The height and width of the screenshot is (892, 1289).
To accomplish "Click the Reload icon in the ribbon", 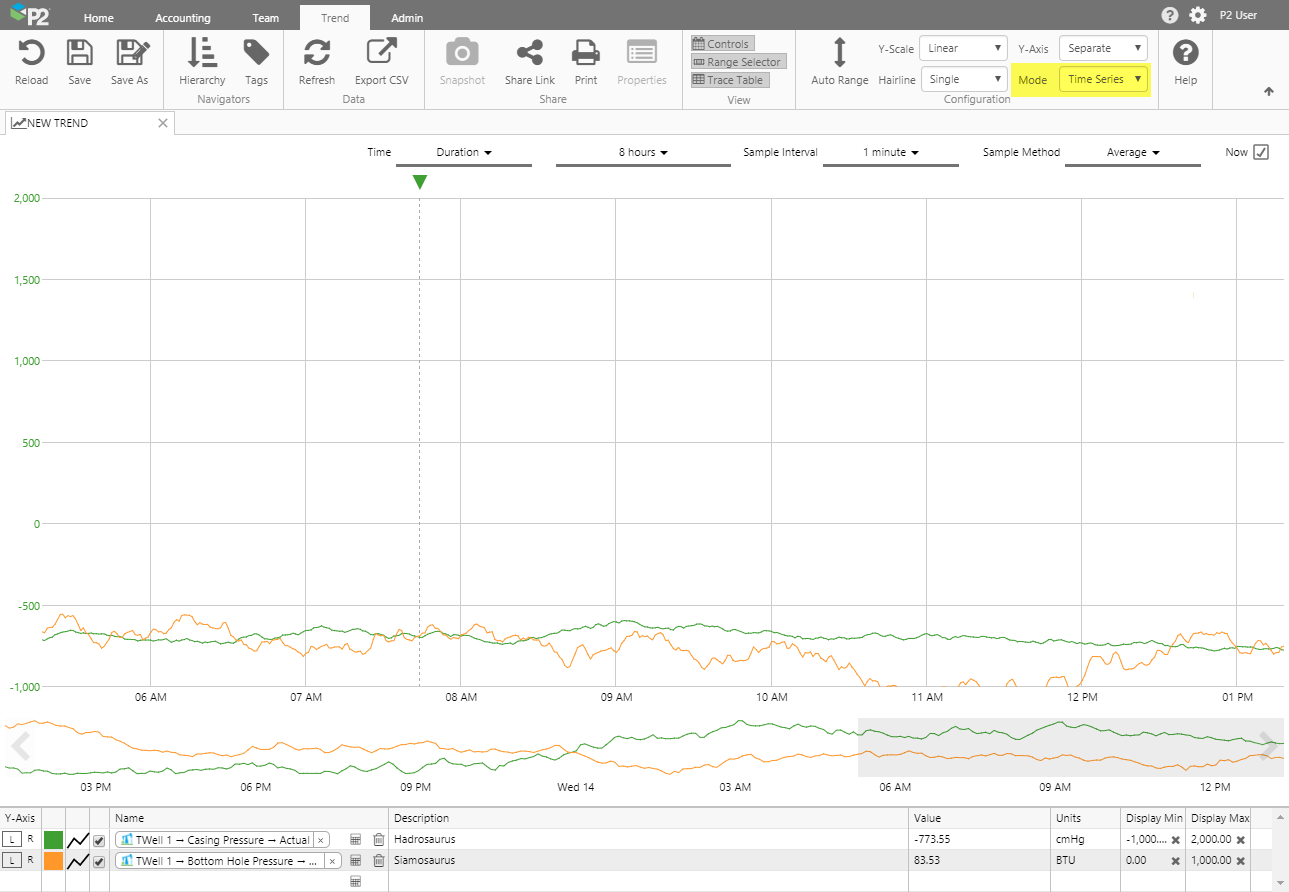I will click(31, 53).
